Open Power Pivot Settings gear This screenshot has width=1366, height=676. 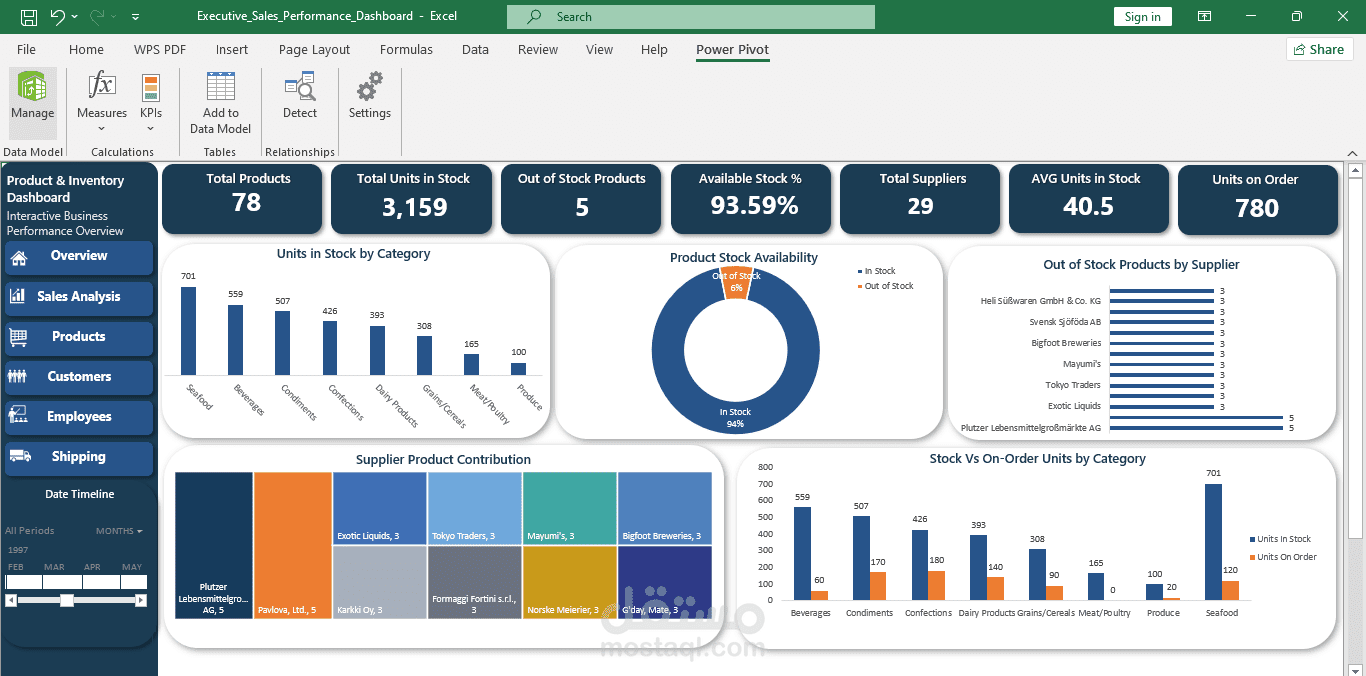[x=370, y=98]
